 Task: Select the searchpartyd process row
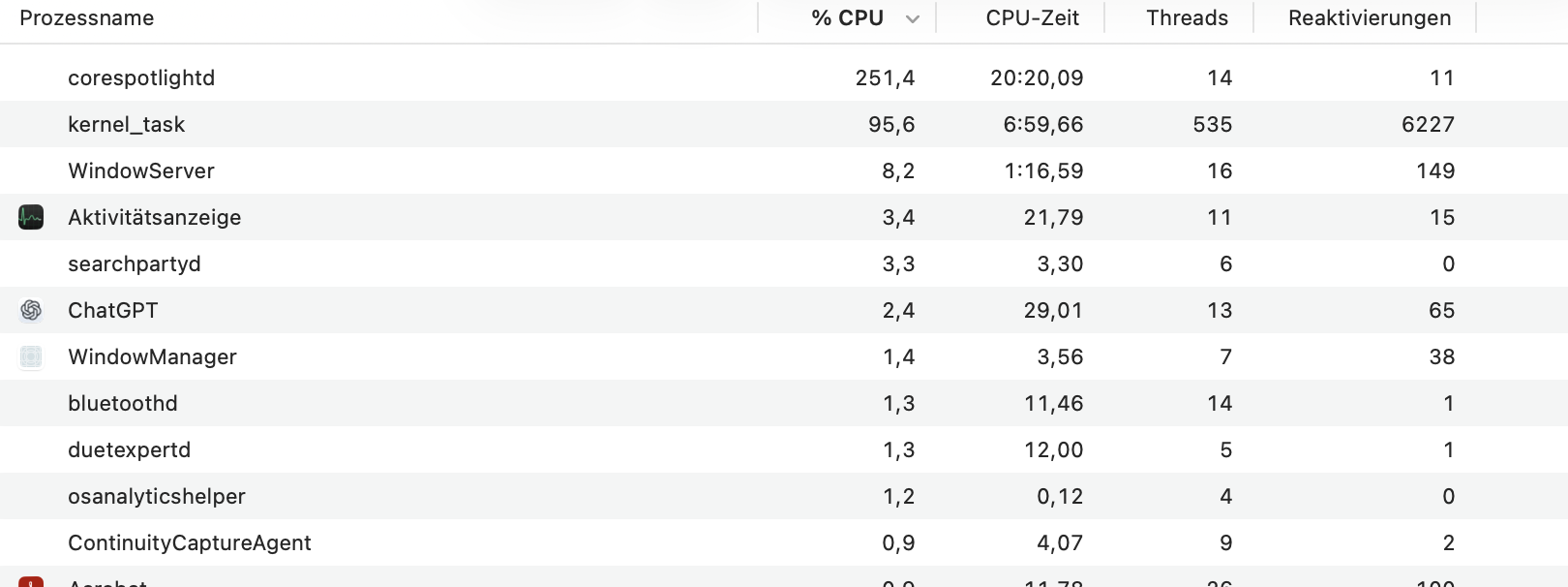(135, 263)
